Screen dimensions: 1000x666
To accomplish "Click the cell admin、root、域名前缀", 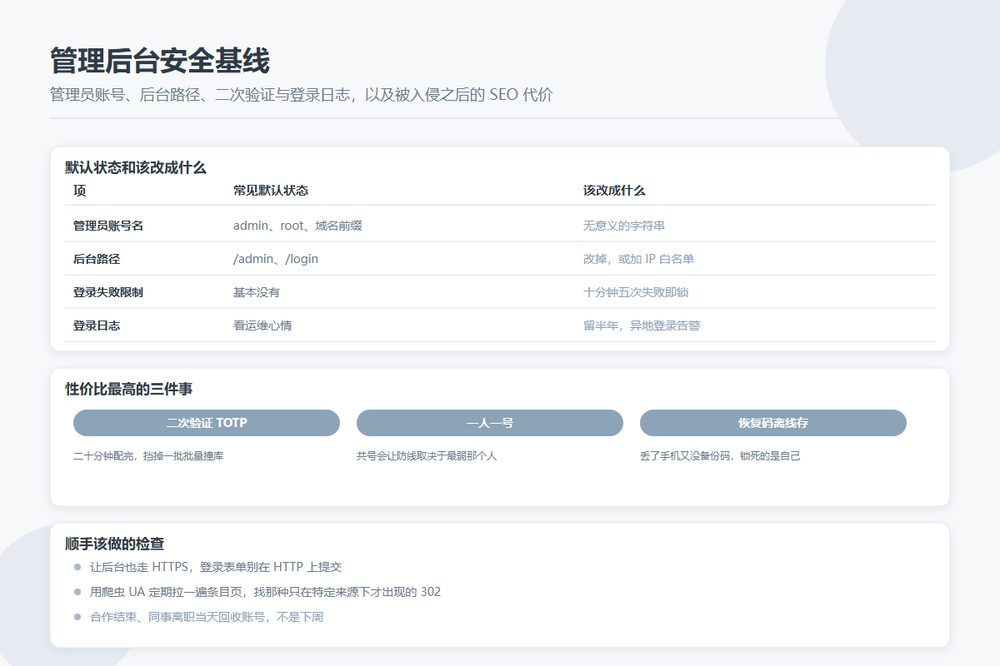I will coord(297,226).
